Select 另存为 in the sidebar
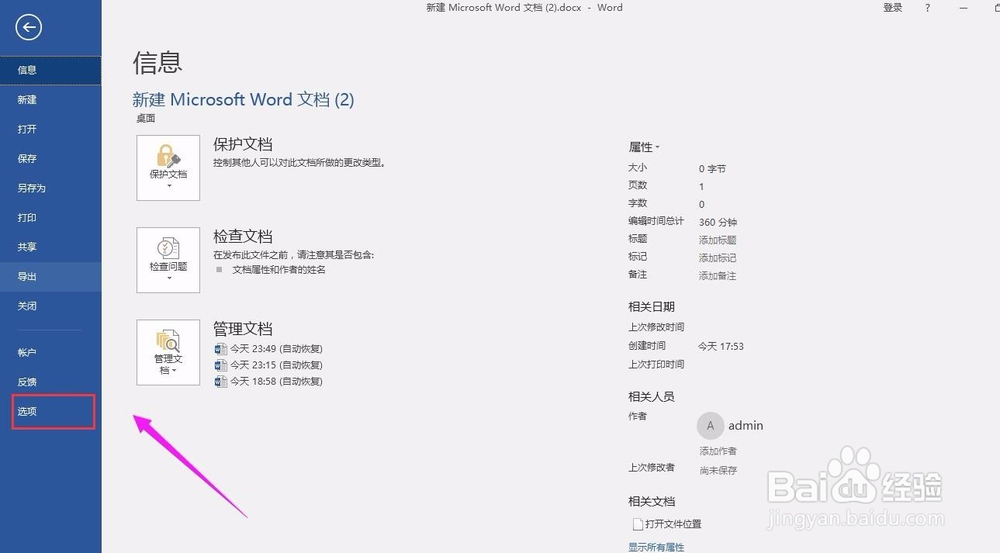 50,188
